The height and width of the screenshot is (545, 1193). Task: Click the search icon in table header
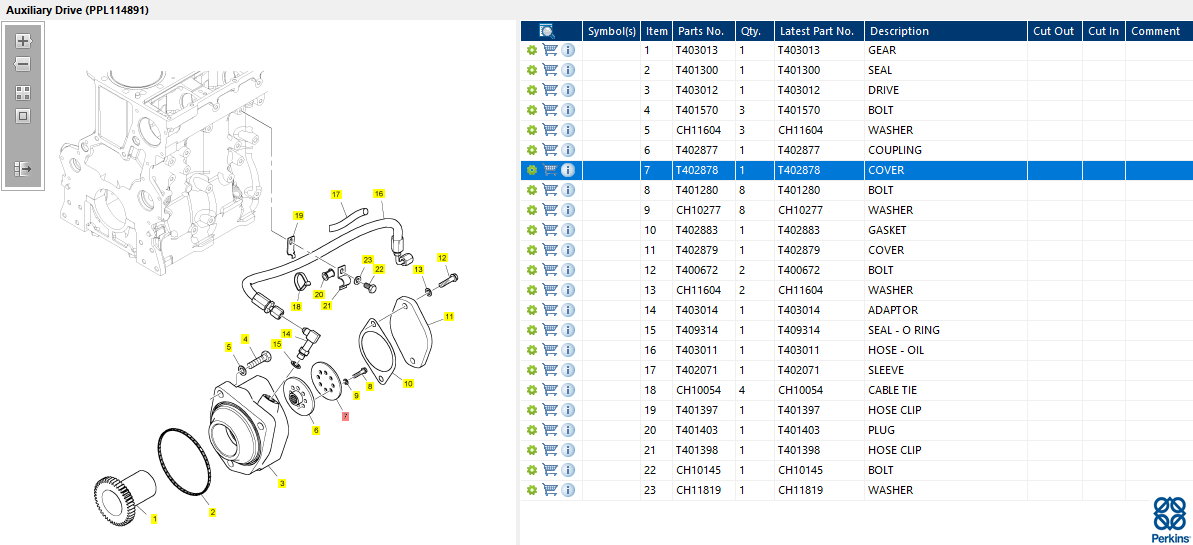click(x=547, y=31)
